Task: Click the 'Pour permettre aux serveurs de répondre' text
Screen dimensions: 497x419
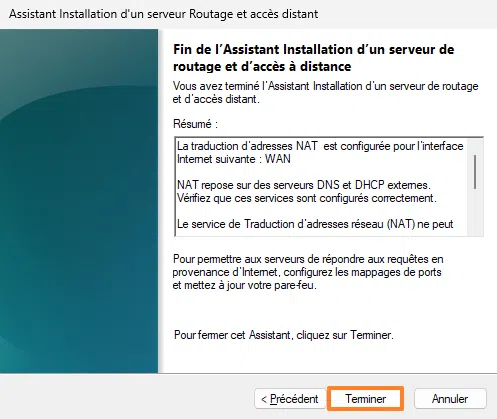Action: [308, 266]
